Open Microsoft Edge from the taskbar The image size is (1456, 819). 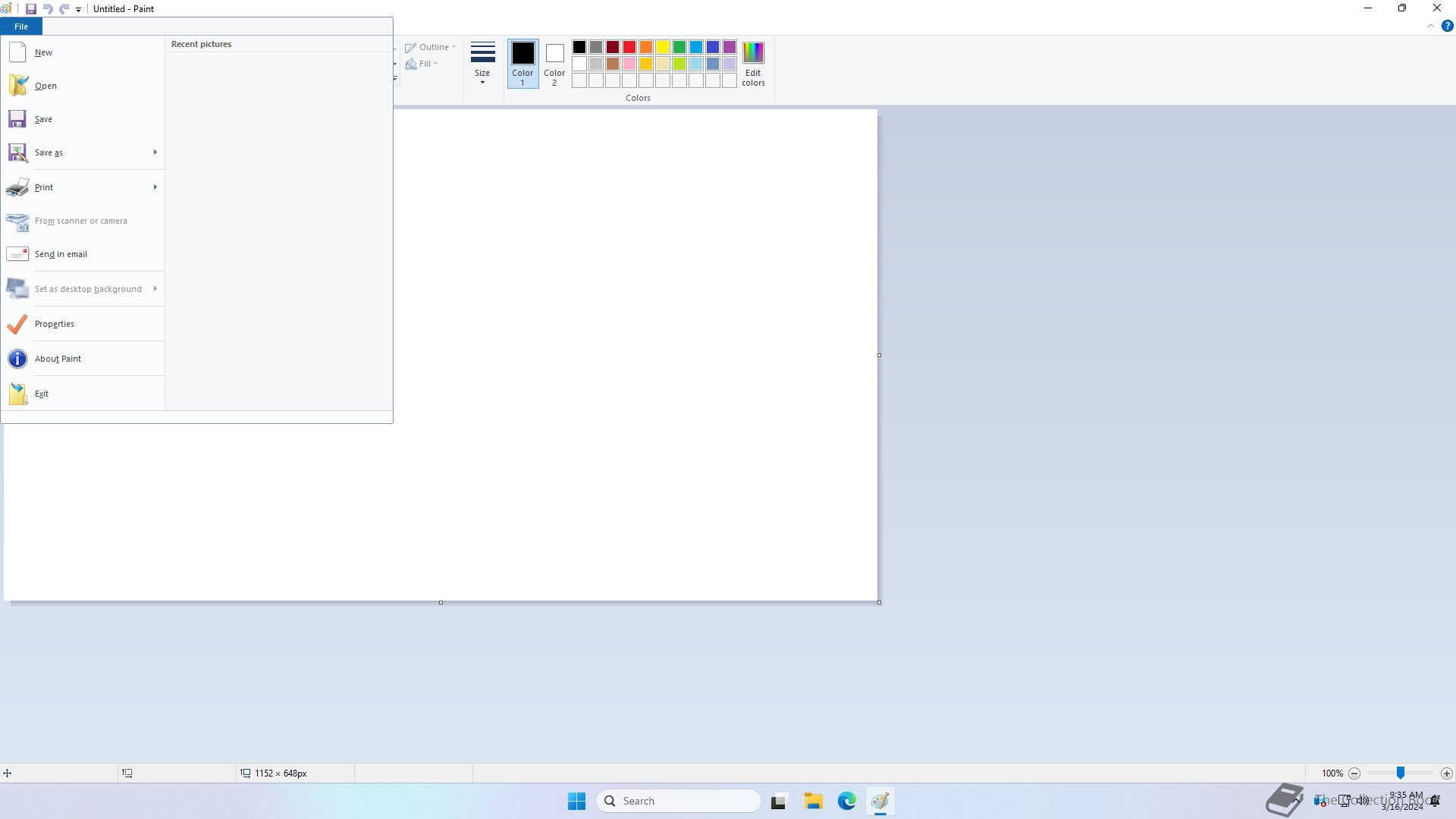tap(846, 801)
